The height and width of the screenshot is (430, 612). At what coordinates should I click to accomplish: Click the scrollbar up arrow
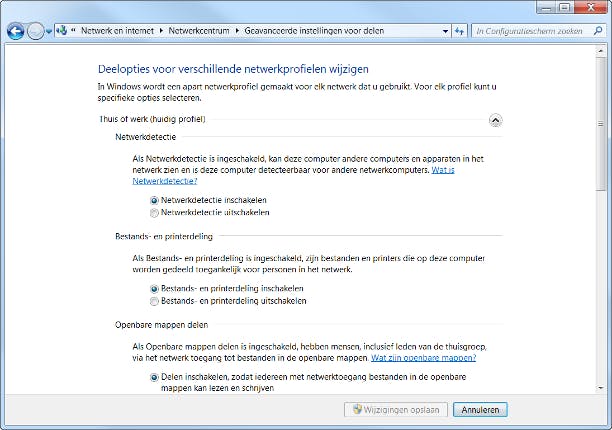pyautogui.click(x=601, y=51)
